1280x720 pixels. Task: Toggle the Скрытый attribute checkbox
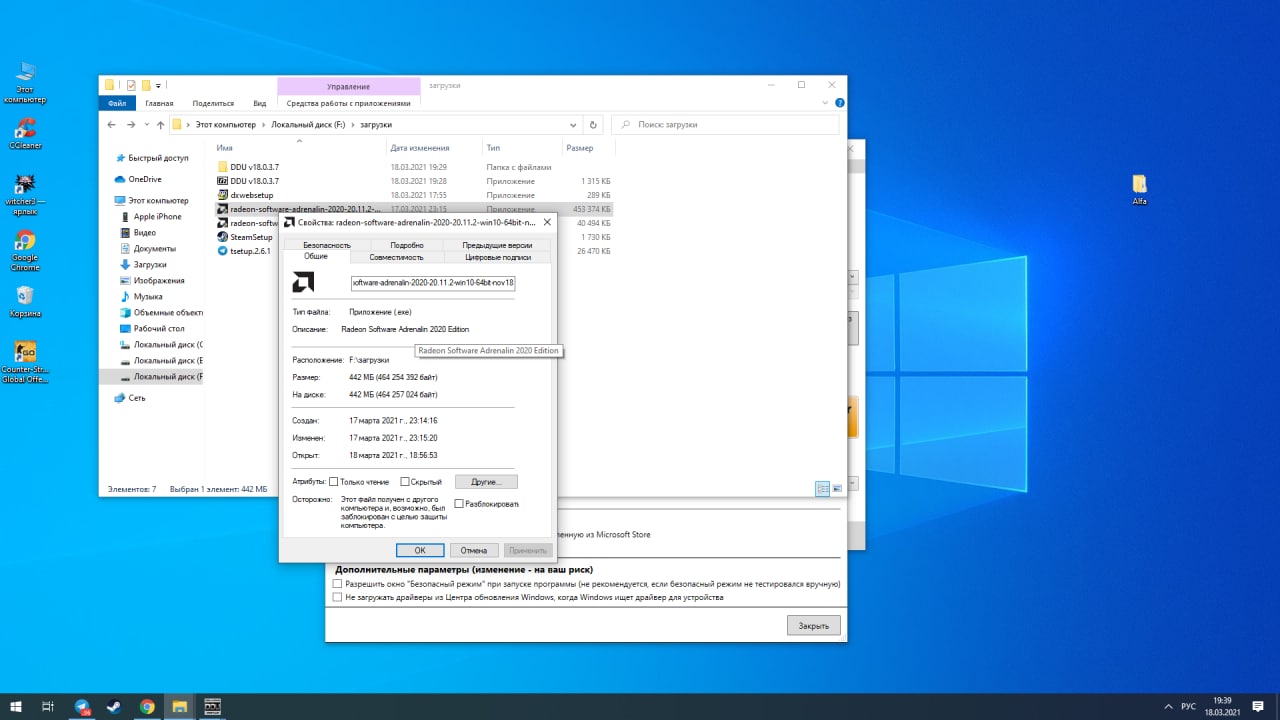click(405, 482)
